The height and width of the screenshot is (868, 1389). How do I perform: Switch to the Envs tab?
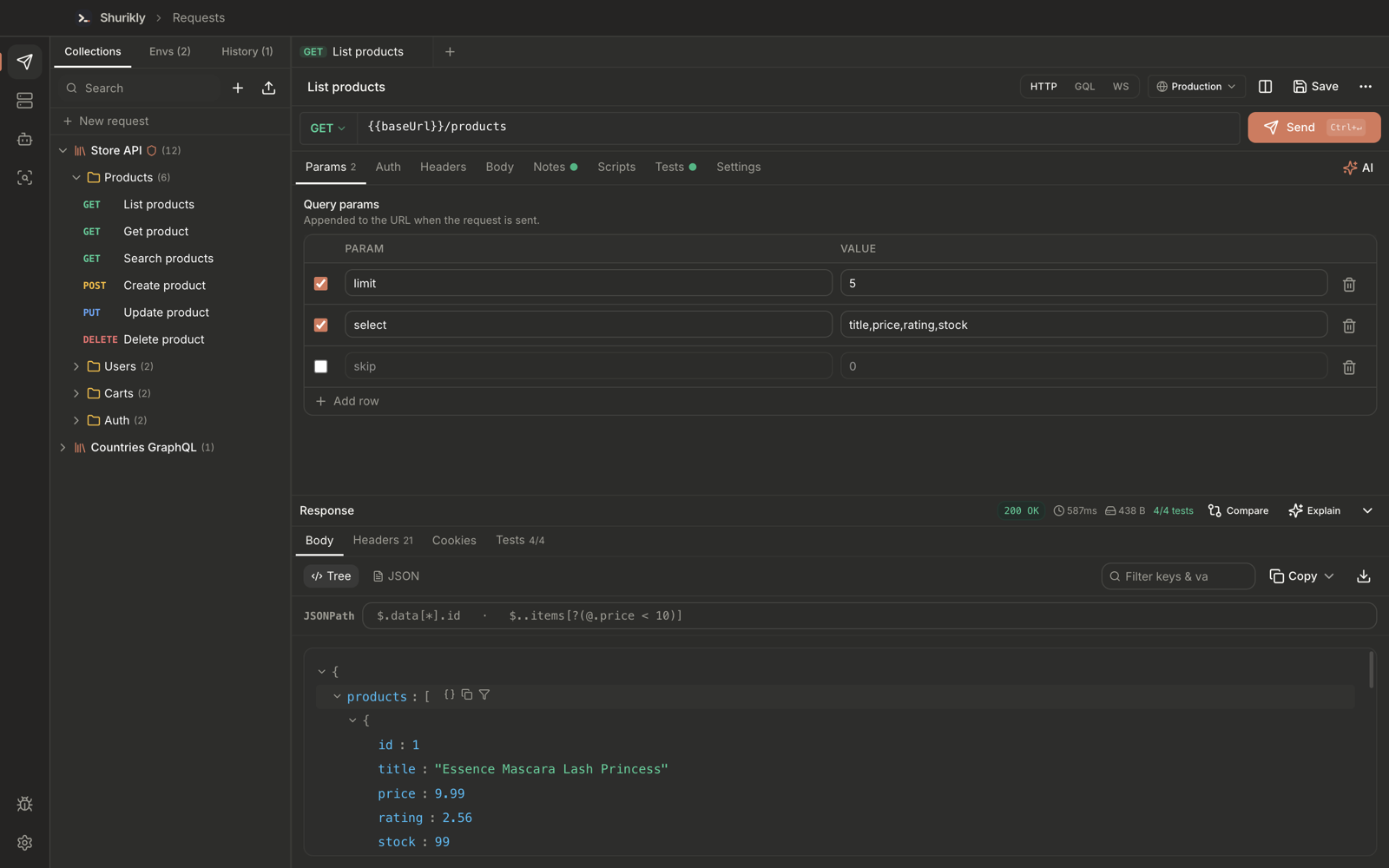pos(169,51)
